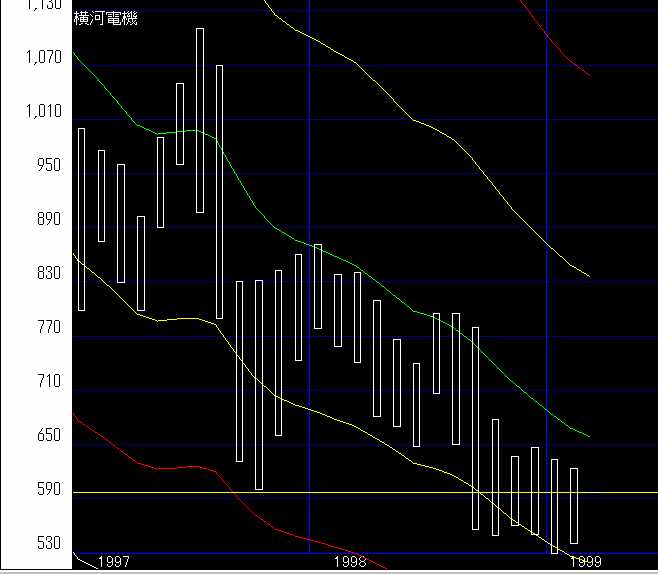Select the 1999 year label on time axis
Screen dimensions: 658x574
586,562
